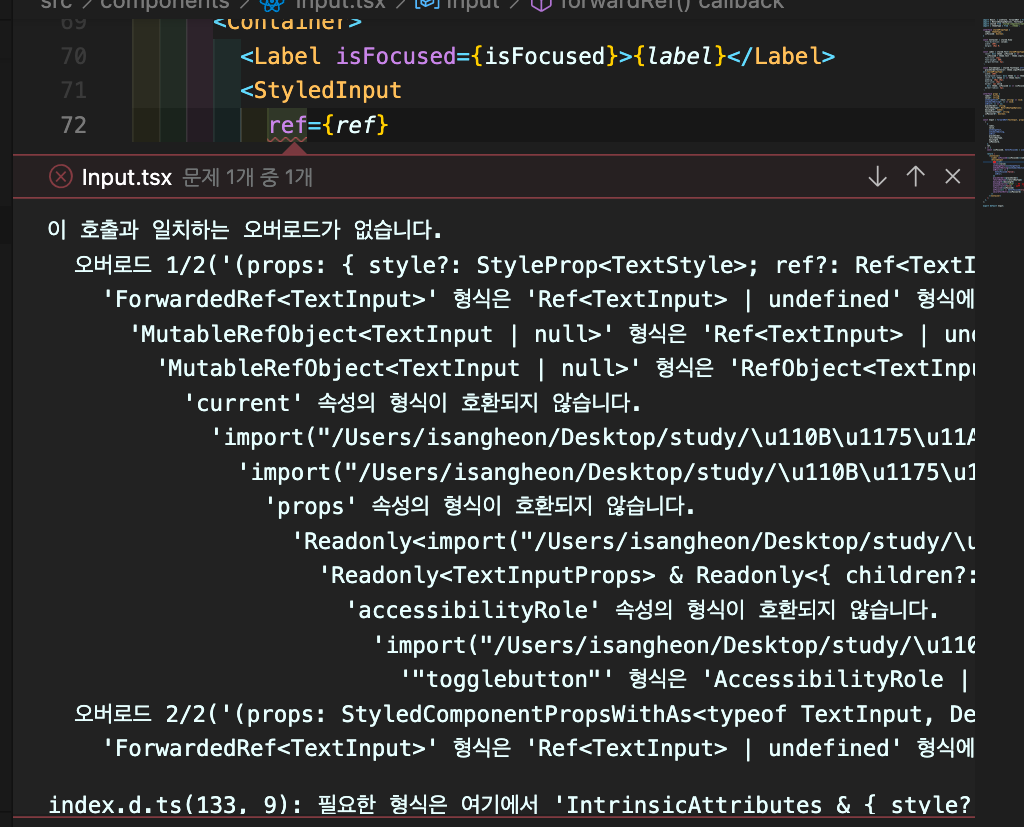Viewport: 1024px width, 827px height.
Task: Go to next problem with down arrow
Action: (877, 176)
